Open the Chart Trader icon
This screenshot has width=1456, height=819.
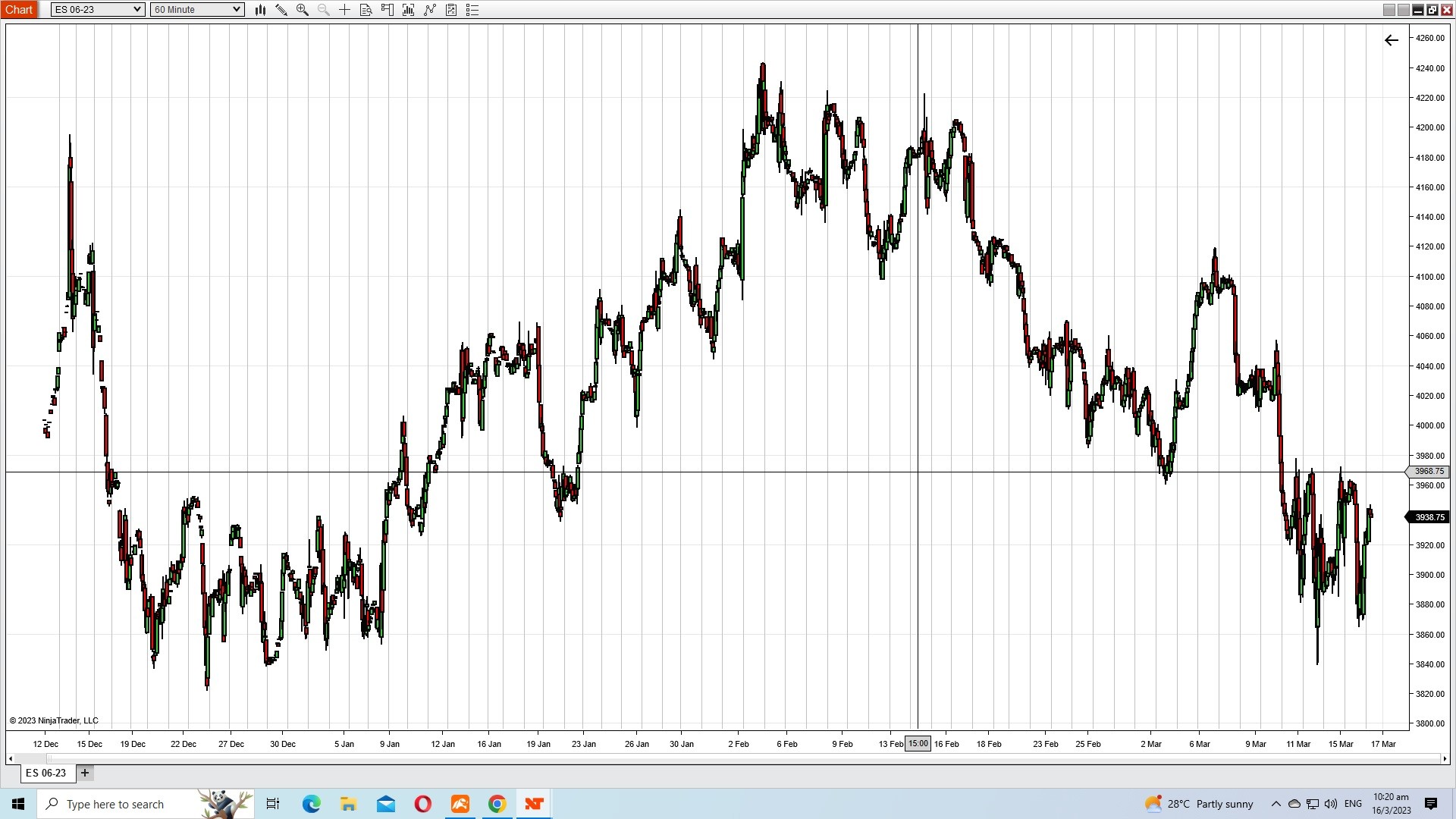pos(387,10)
